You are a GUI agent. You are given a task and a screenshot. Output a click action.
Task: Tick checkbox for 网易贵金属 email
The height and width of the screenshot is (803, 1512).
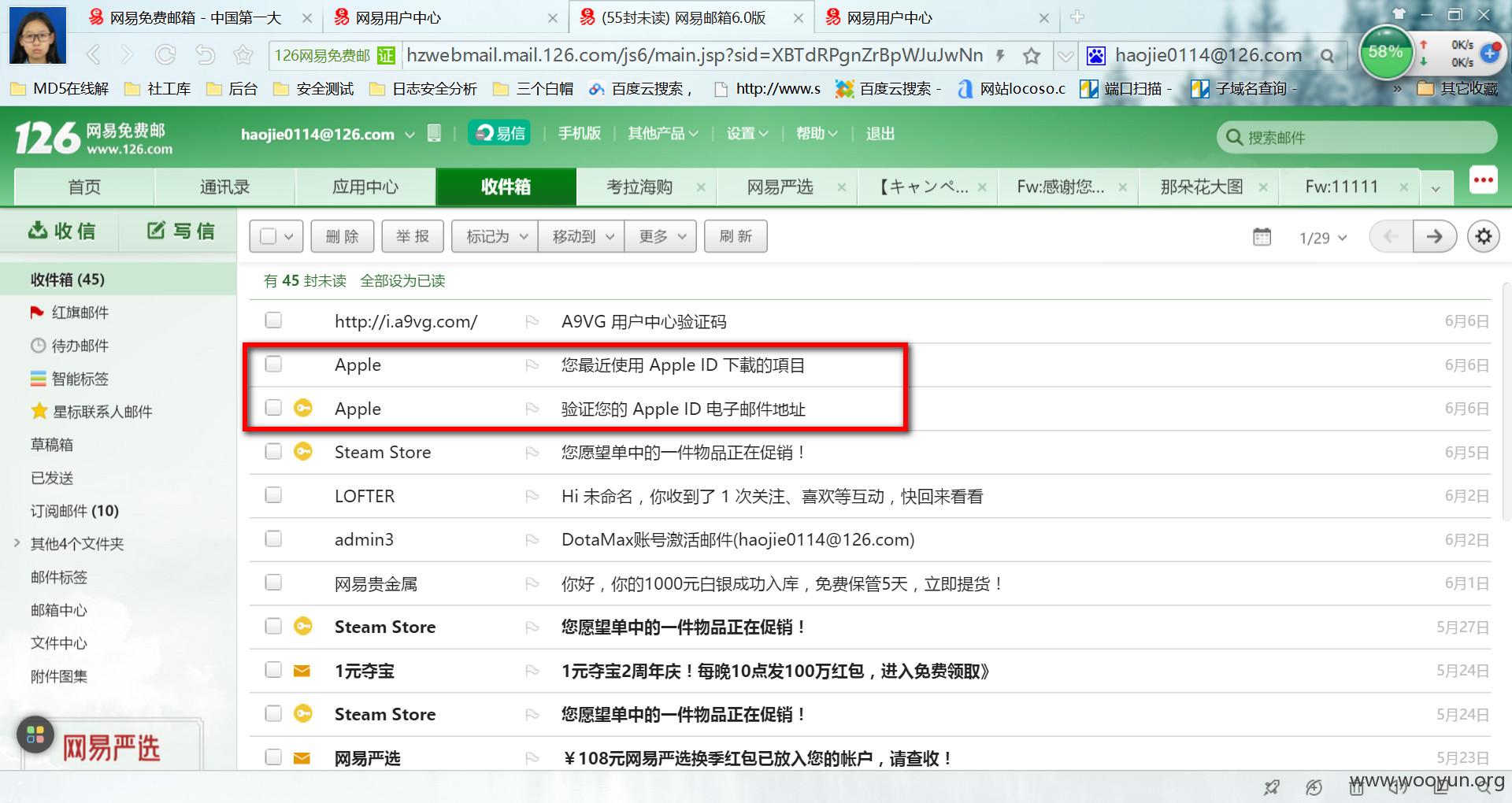point(273,583)
